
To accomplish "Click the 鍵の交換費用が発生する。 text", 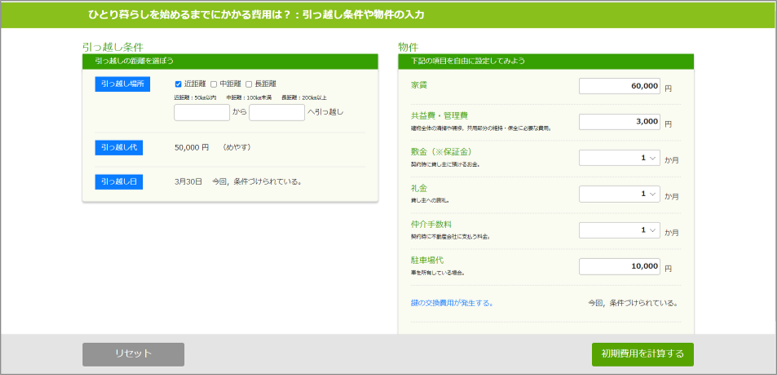I will [x=452, y=303].
